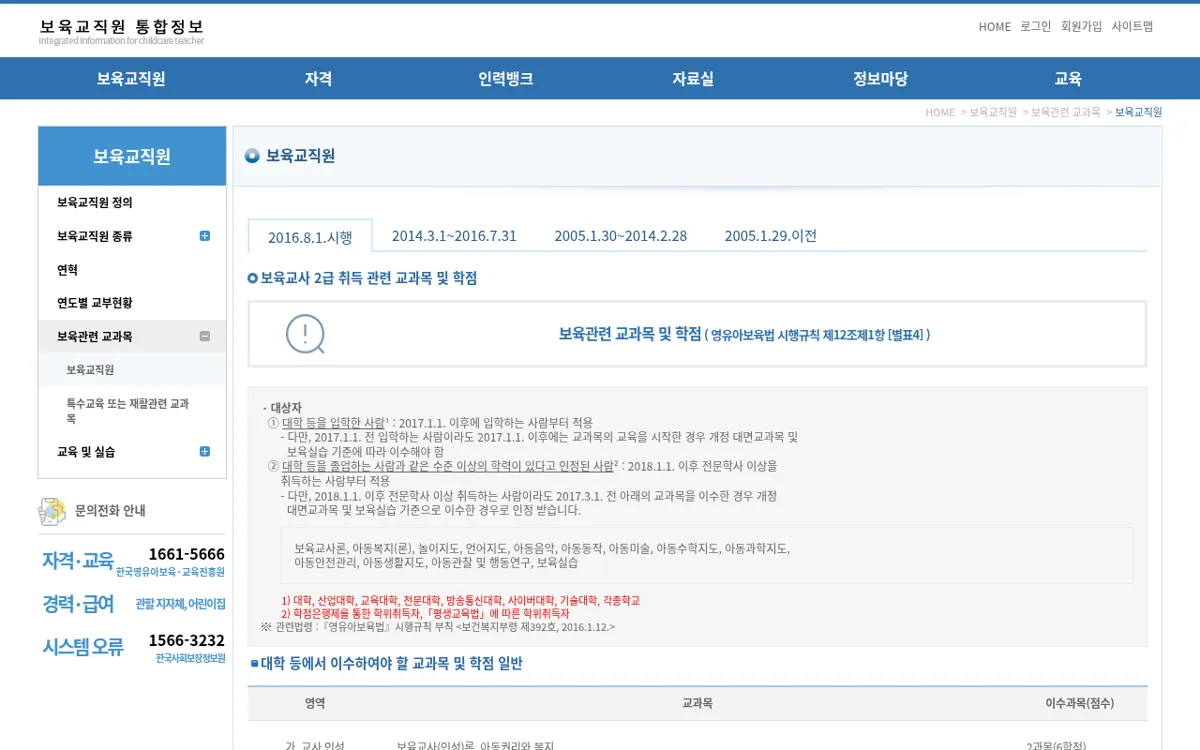Open the 자료실 main navigation menu
1200x750 pixels.
click(693, 79)
